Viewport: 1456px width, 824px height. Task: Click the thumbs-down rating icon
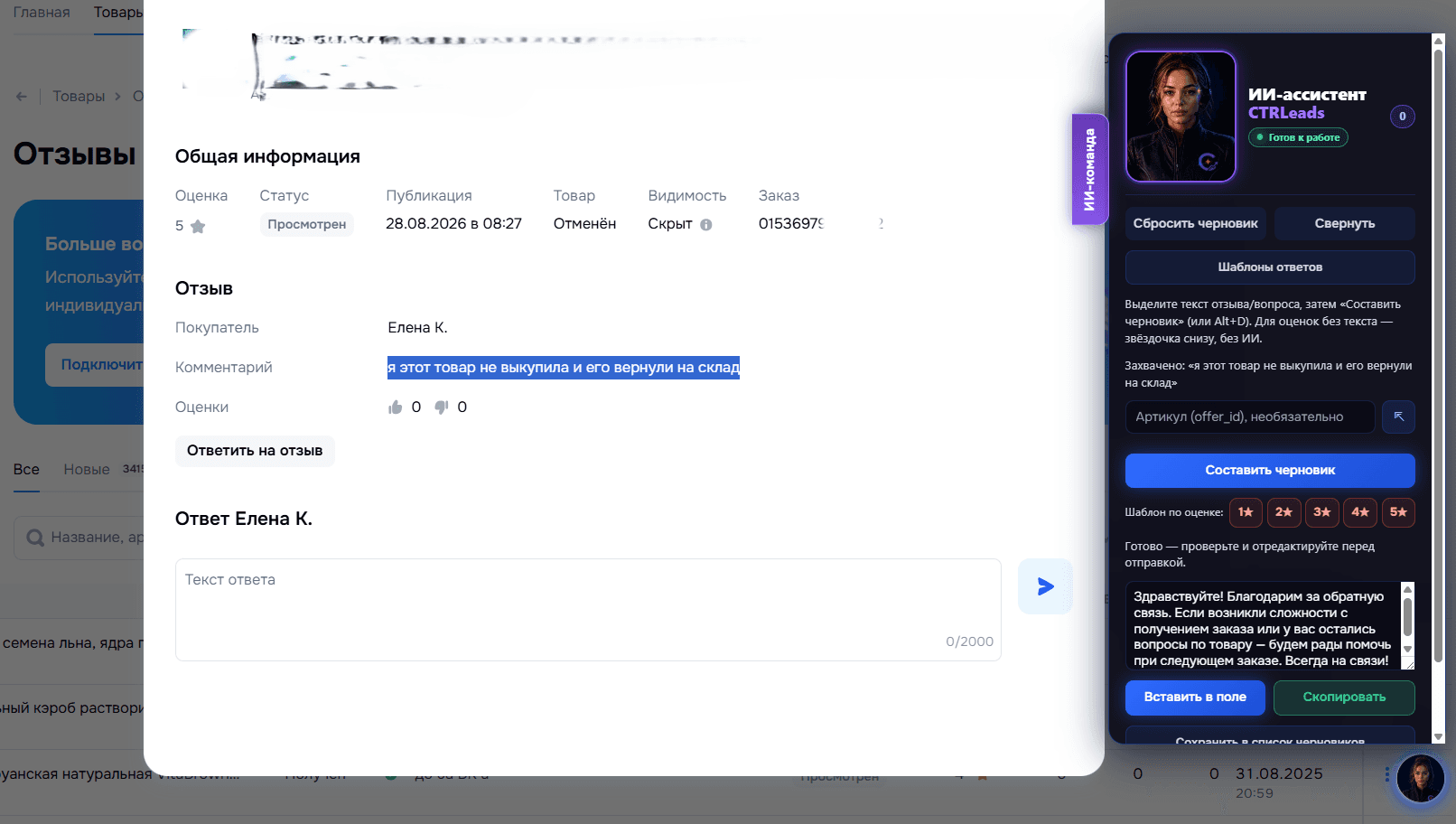point(442,407)
